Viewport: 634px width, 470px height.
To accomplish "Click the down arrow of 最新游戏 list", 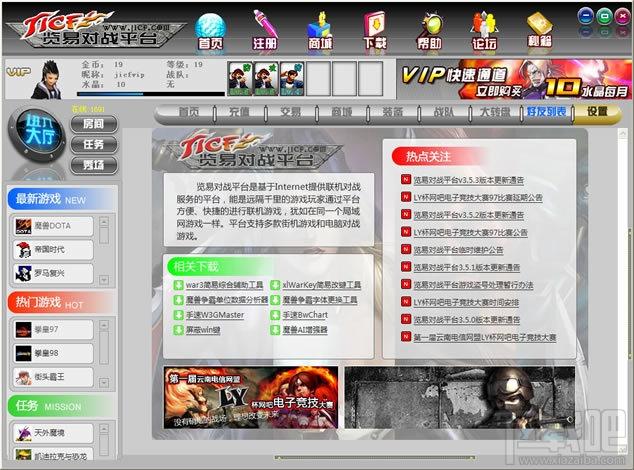I will point(104,279).
